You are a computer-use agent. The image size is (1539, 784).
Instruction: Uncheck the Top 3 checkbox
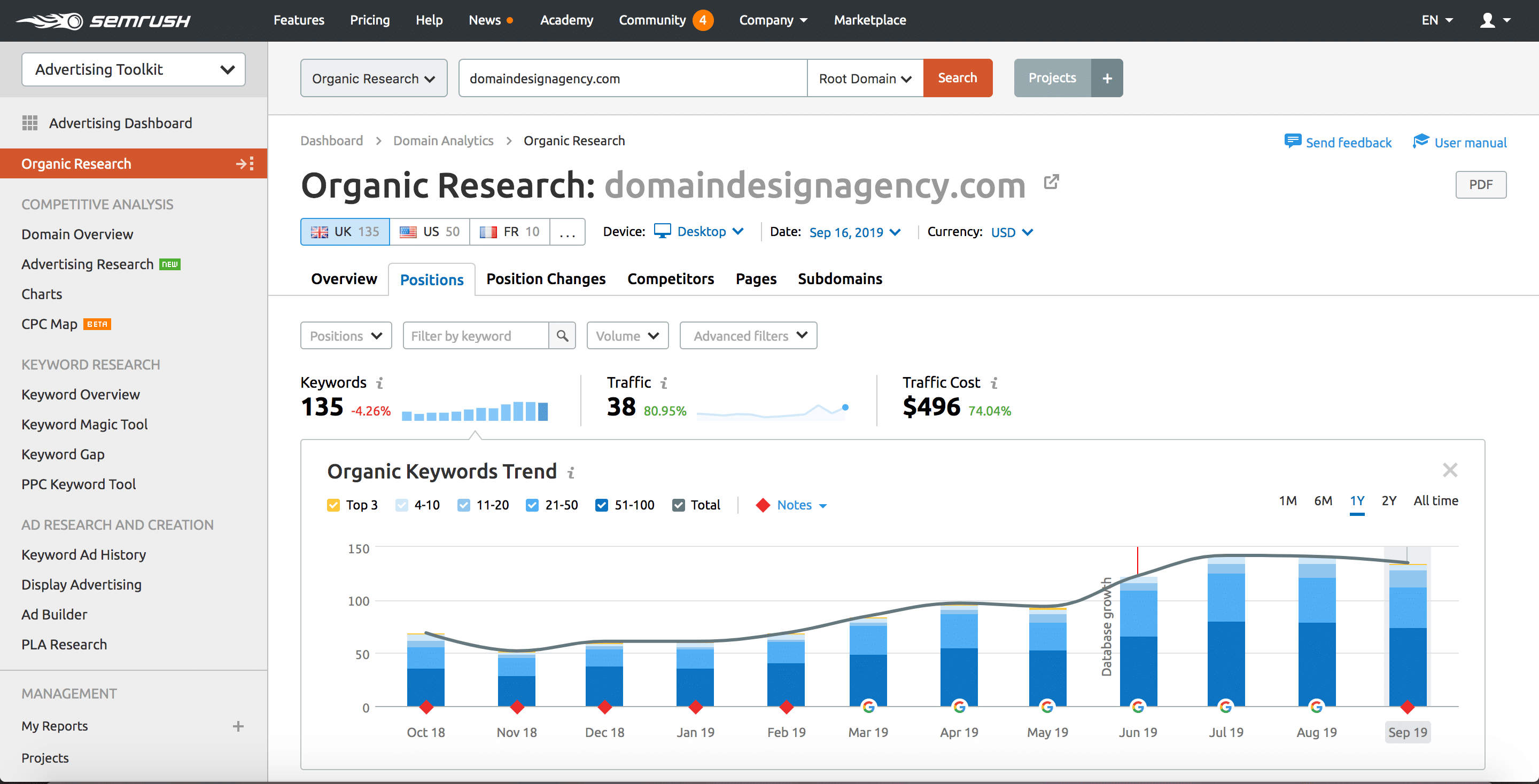click(x=333, y=505)
